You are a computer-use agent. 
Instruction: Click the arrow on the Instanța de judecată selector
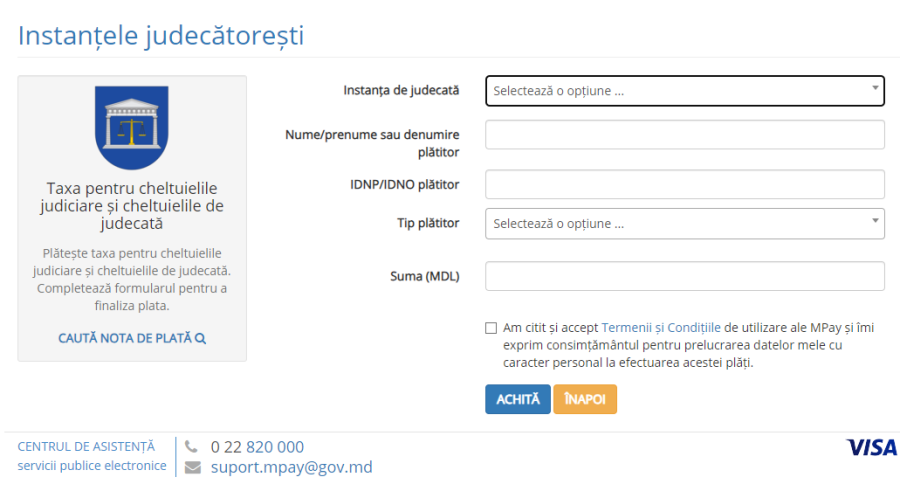pos(875,88)
